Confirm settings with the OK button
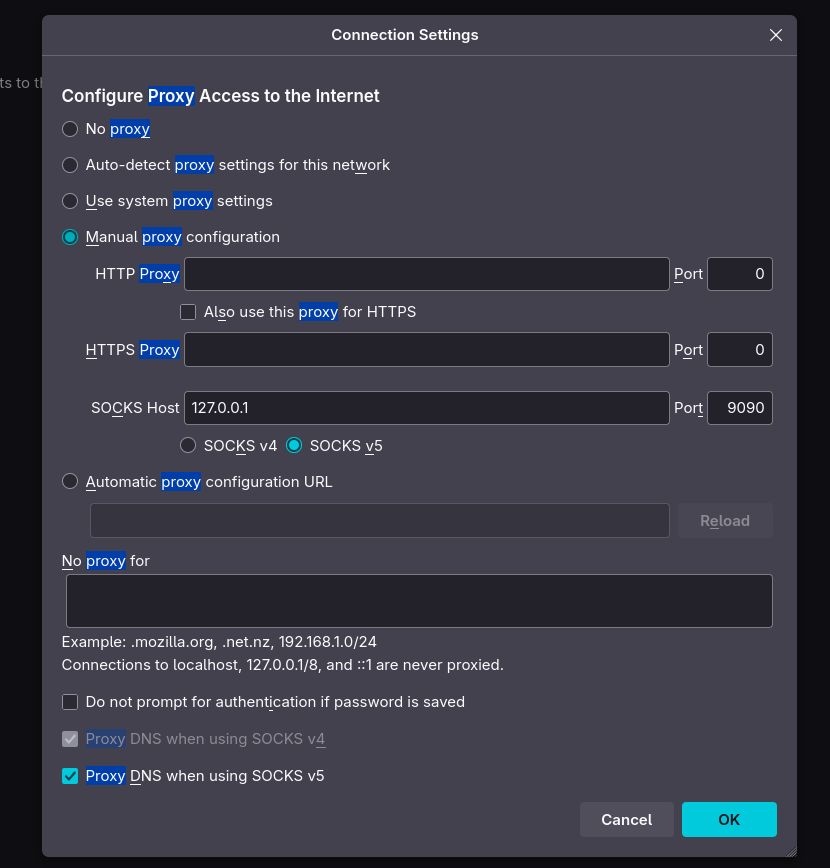 (729, 820)
